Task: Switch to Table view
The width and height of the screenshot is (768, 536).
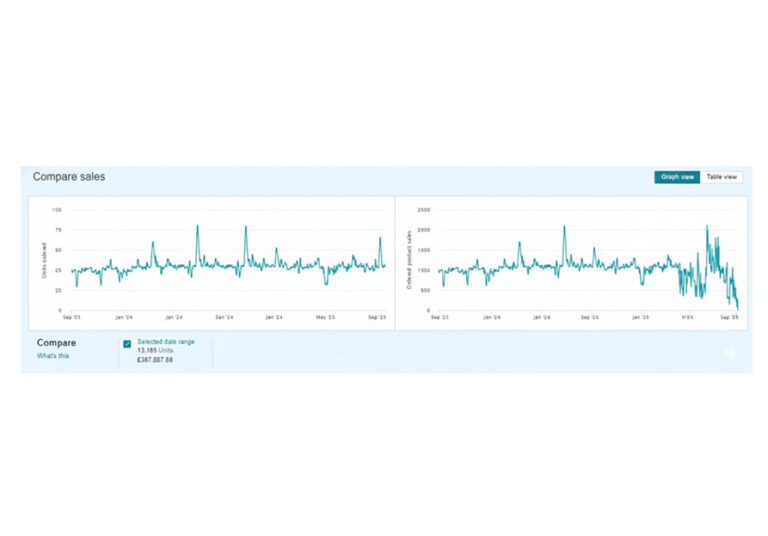Action: point(722,177)
